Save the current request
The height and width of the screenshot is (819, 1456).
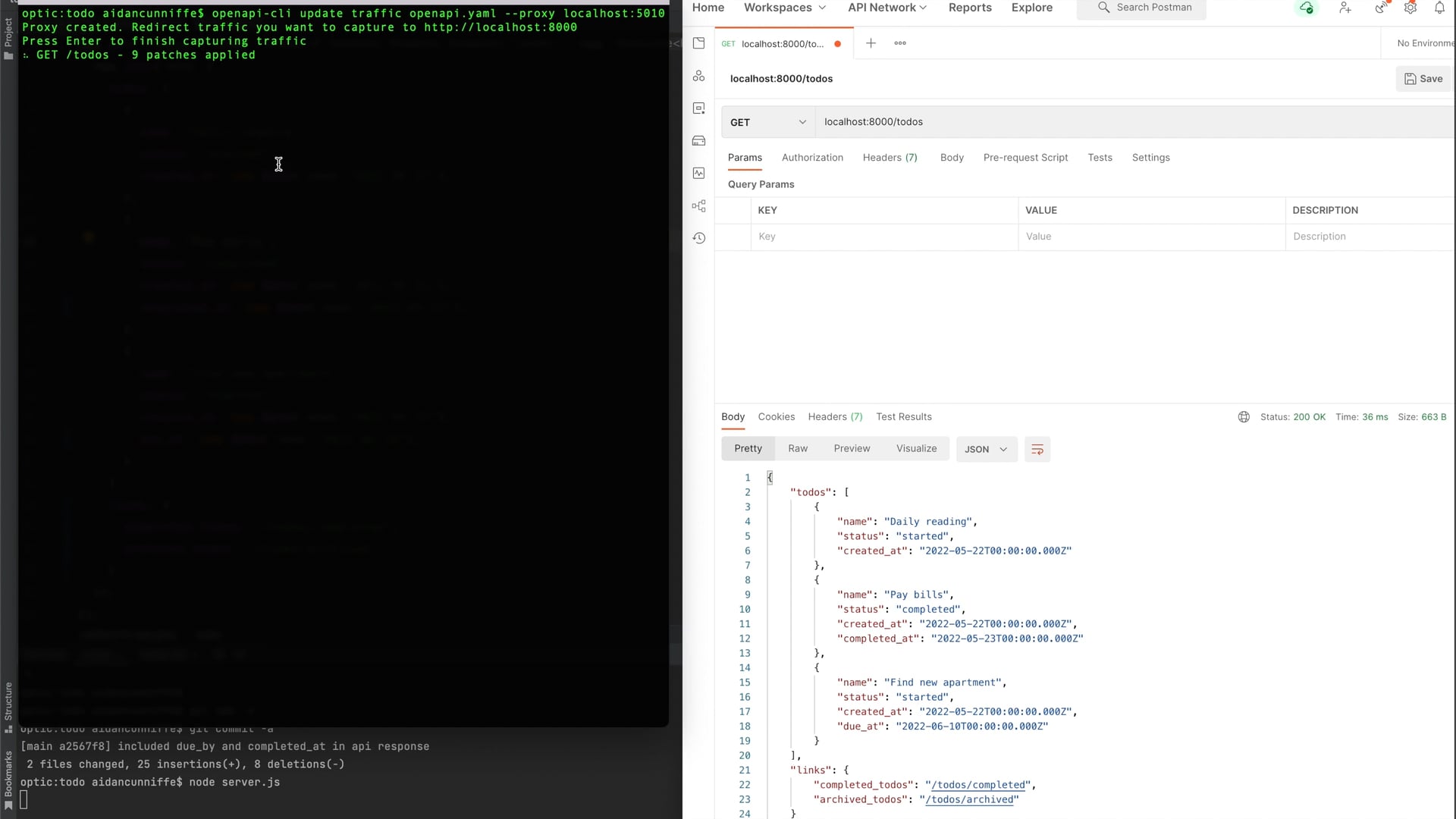click(1423, 78)
